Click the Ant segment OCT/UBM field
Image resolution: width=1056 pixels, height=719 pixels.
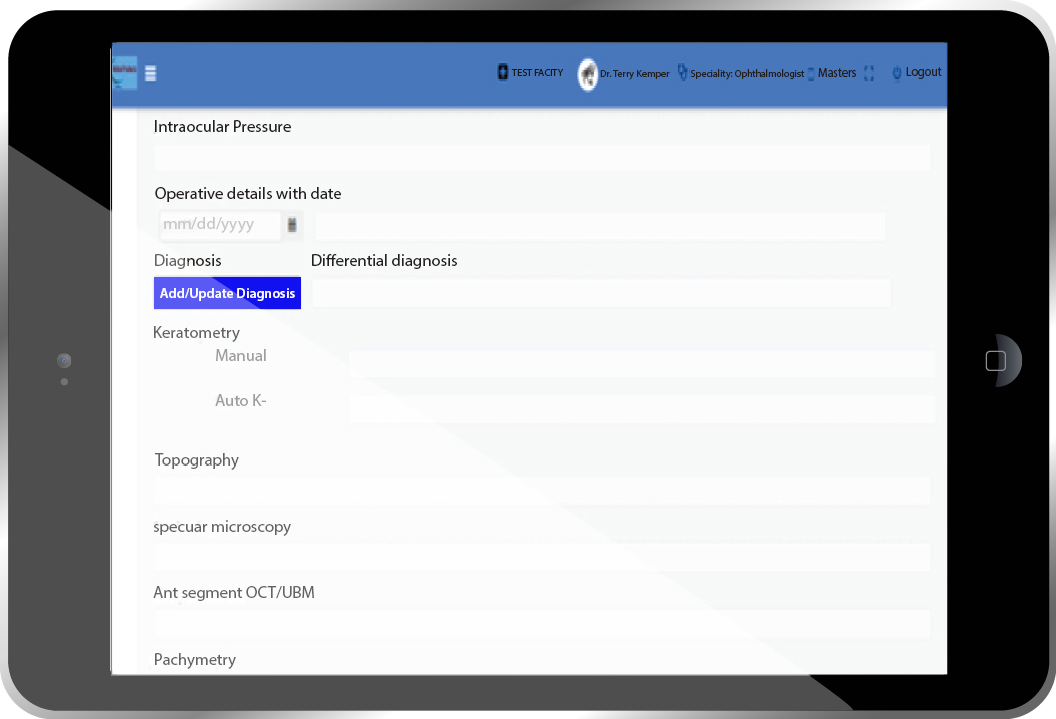(542, 624)
